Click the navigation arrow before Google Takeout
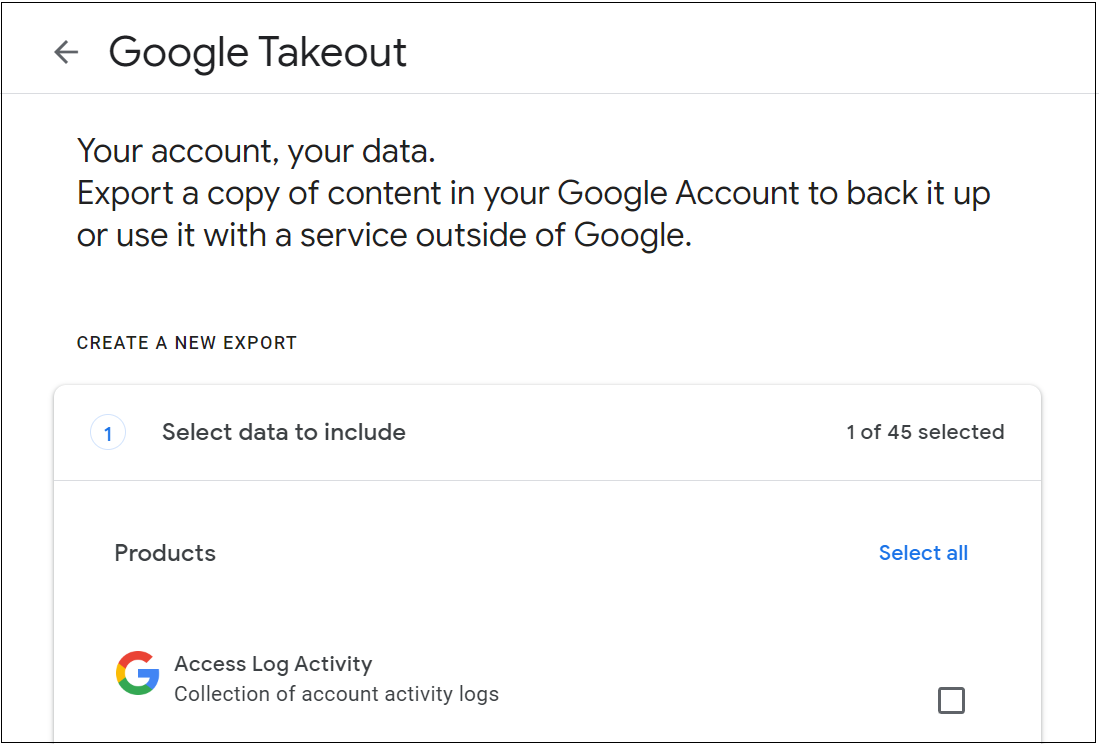Screen dimensions: 1099x744 click(65, 51)
